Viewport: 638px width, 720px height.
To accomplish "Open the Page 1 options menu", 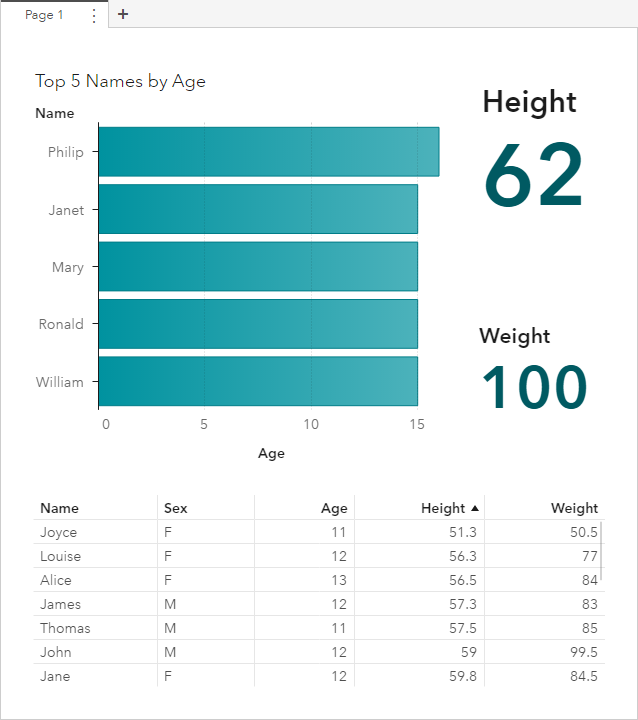I will coord(94,15).
